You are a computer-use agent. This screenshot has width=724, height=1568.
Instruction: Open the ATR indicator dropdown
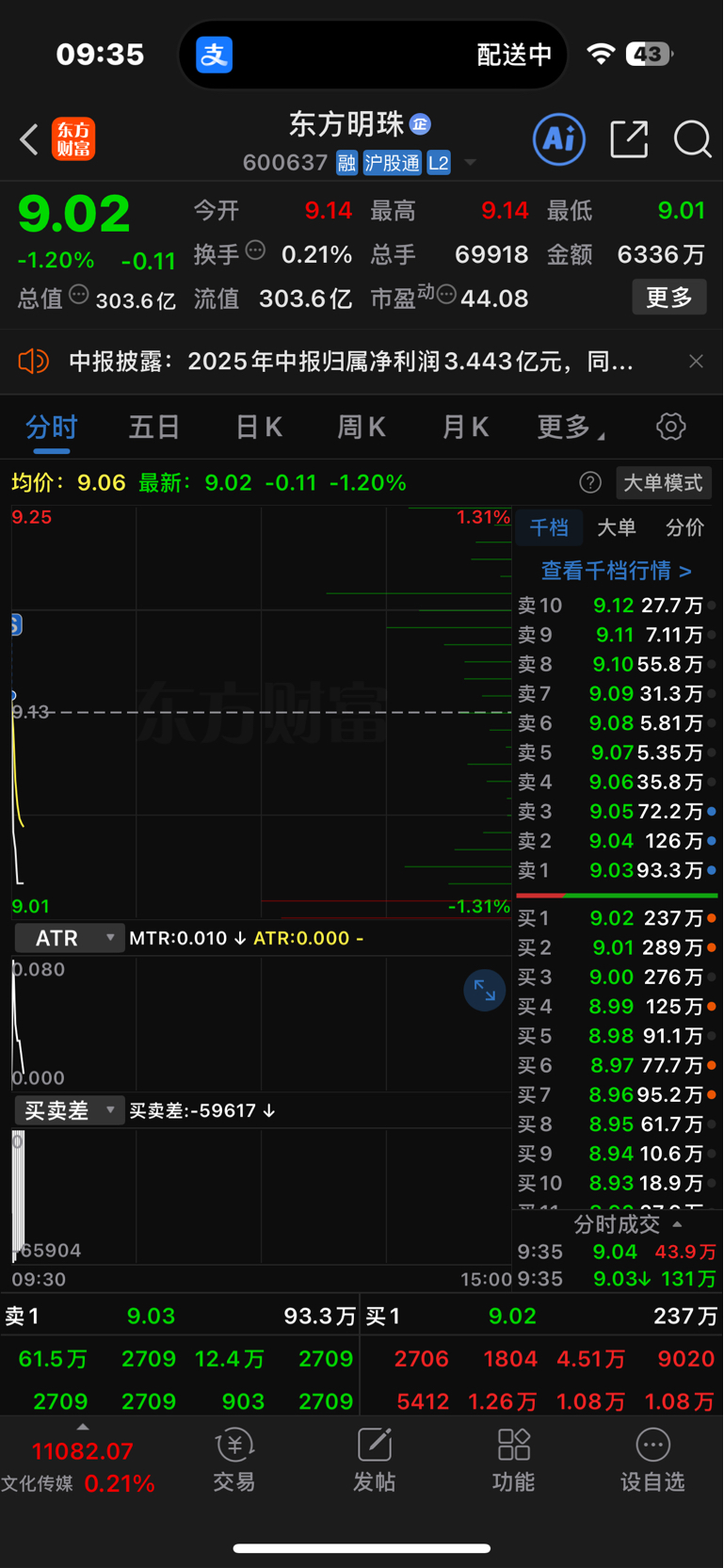tap(70, 938)
